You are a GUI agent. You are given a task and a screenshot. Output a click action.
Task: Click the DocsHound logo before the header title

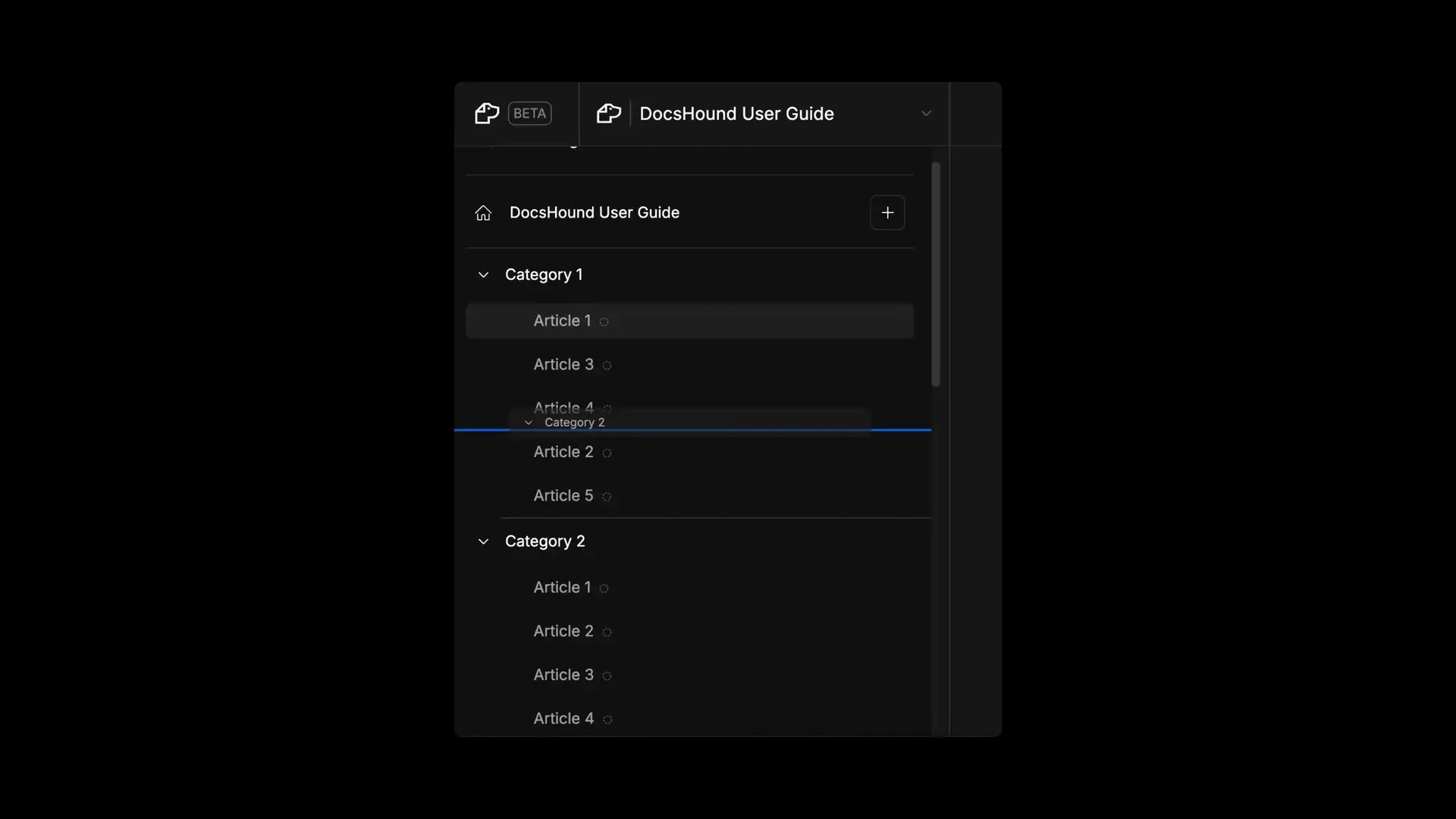(x=609, y=114)
